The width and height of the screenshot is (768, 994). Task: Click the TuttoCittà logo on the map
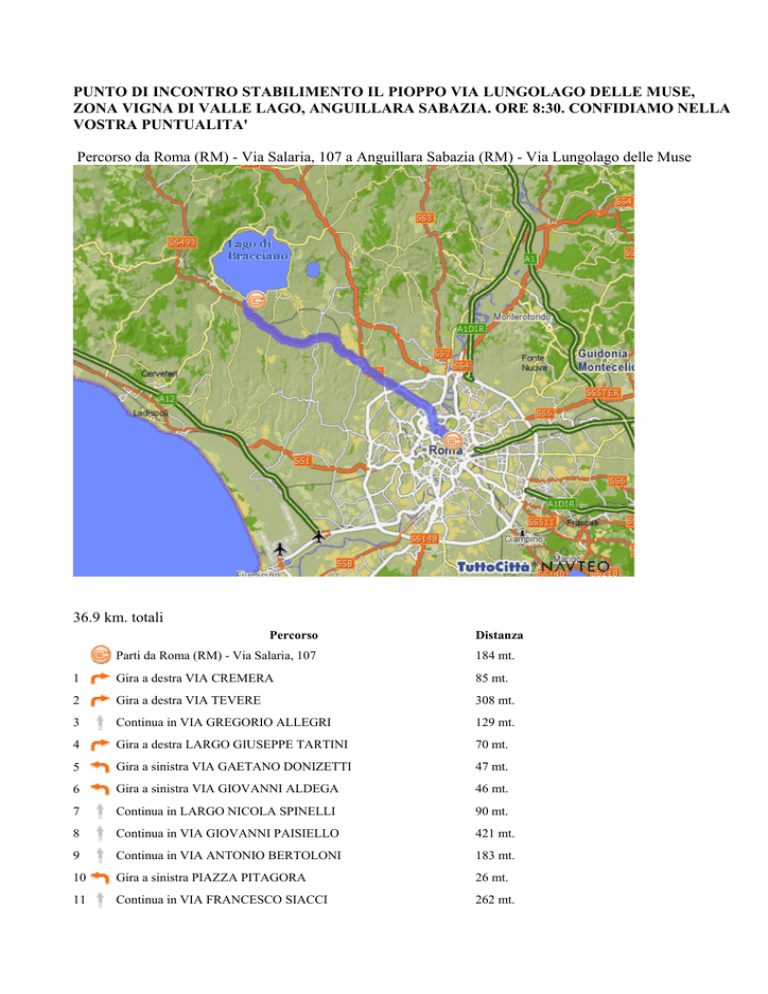pyautogui.click(x=496, y=567)
